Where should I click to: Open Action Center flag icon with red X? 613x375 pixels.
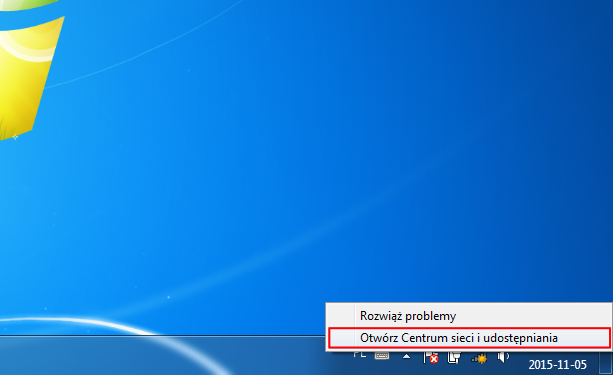pos(430,357)
